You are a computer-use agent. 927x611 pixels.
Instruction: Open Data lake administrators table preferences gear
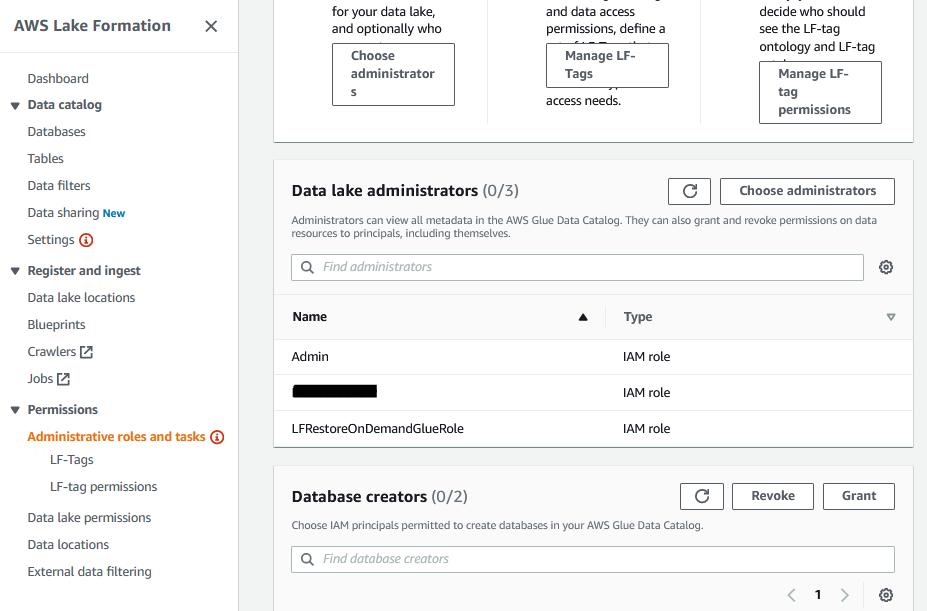point(886,267)
